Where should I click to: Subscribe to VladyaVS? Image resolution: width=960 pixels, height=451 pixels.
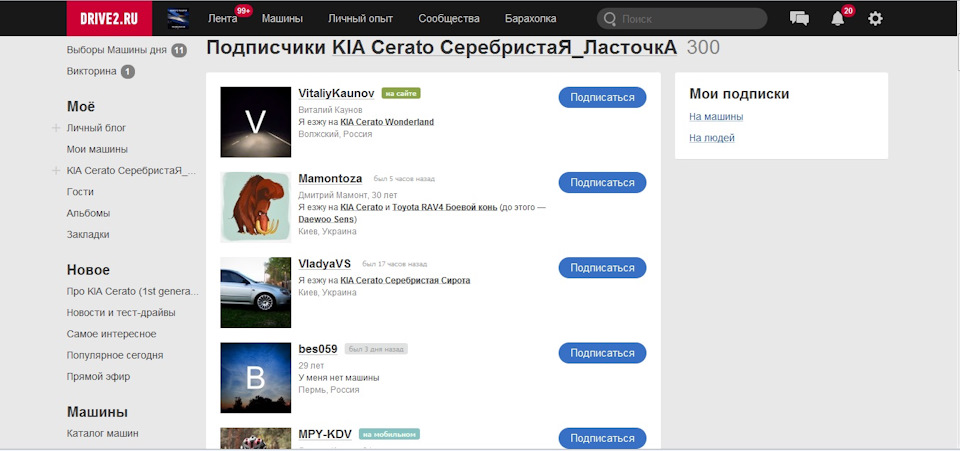tap(602, 267)
